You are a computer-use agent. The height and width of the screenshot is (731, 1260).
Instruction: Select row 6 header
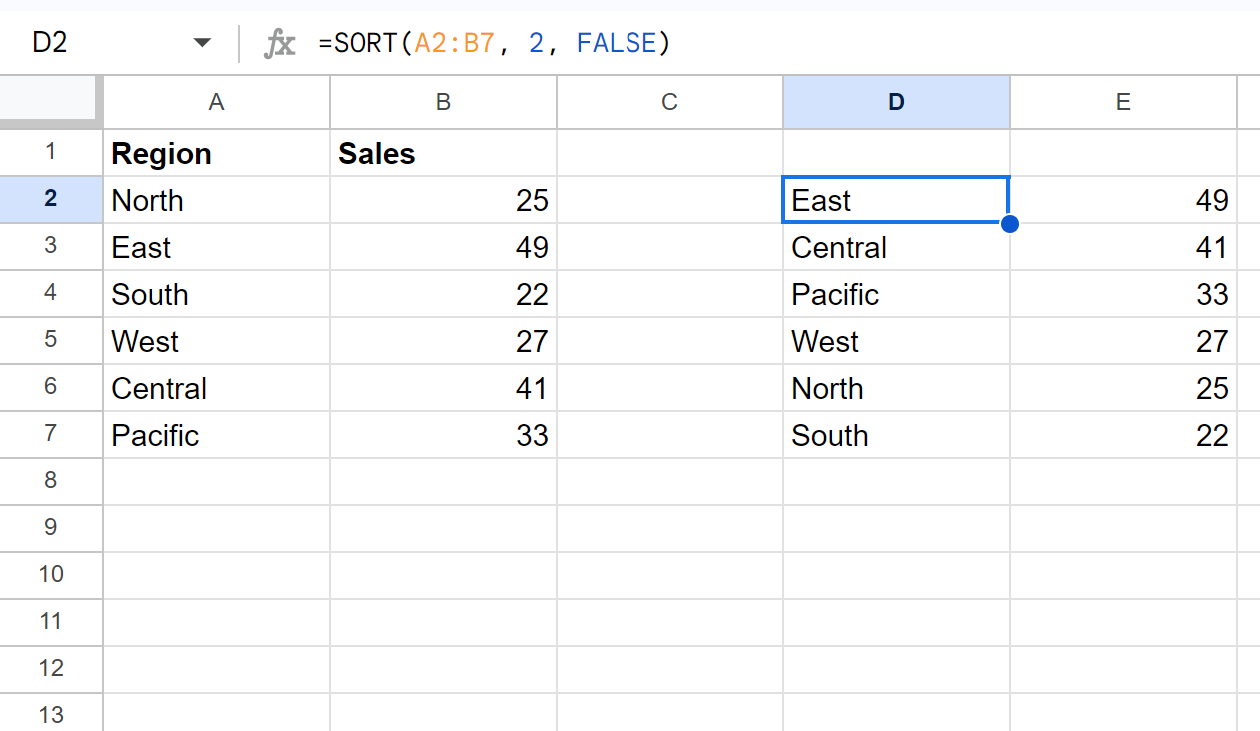tap(51, 388)
